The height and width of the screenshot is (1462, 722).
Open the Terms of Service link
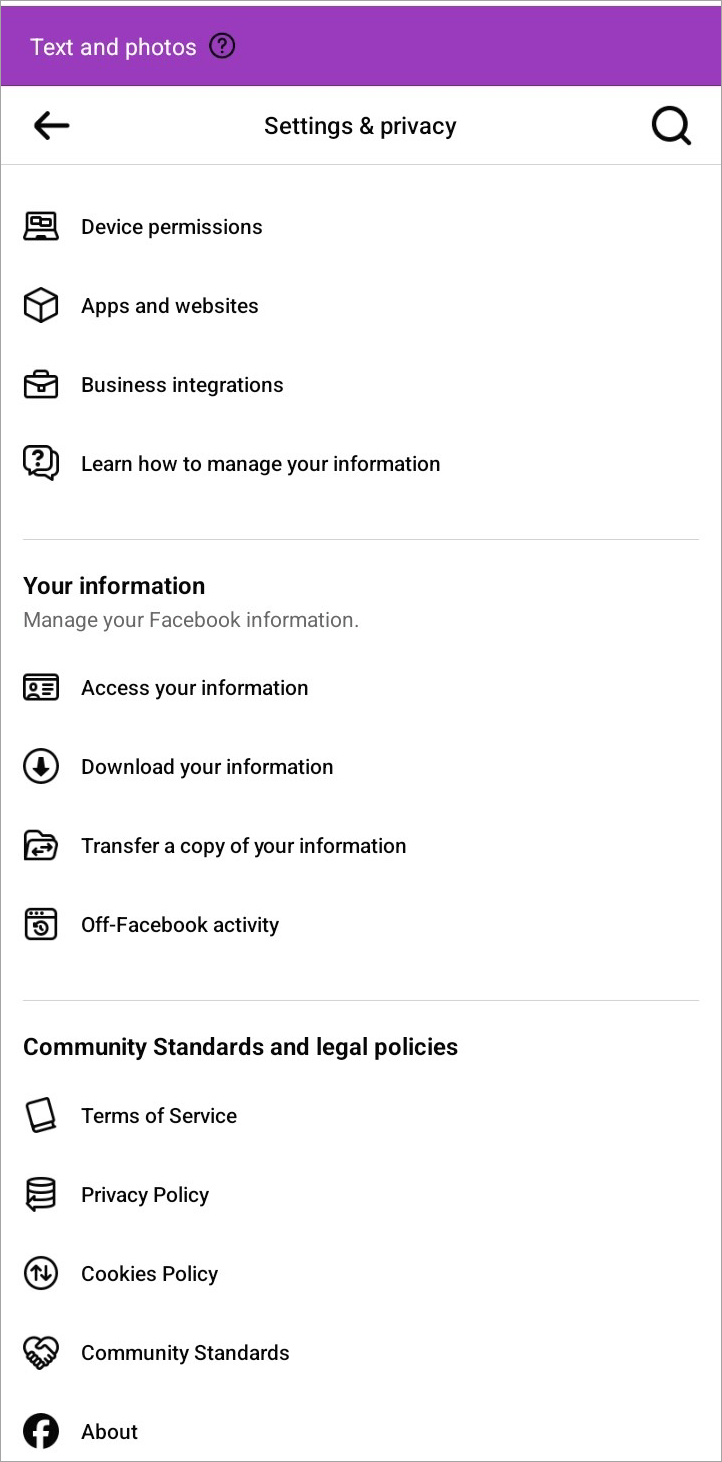159,1116
